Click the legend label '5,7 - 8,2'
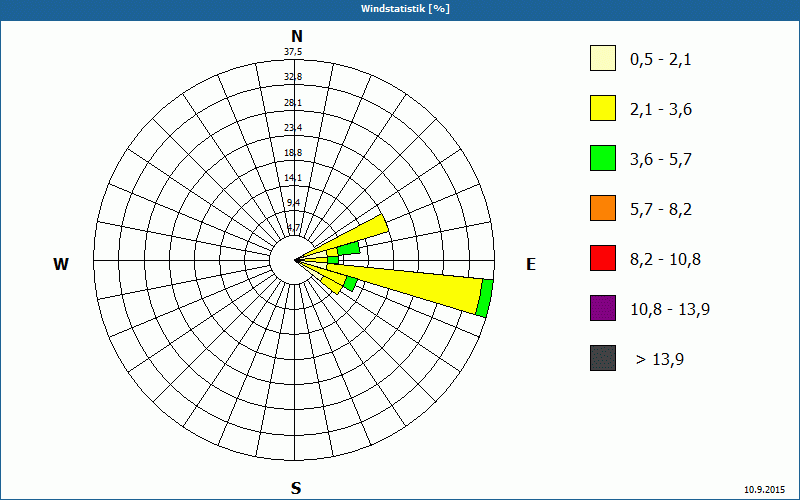The image size is (800, 500). point(661,210)
